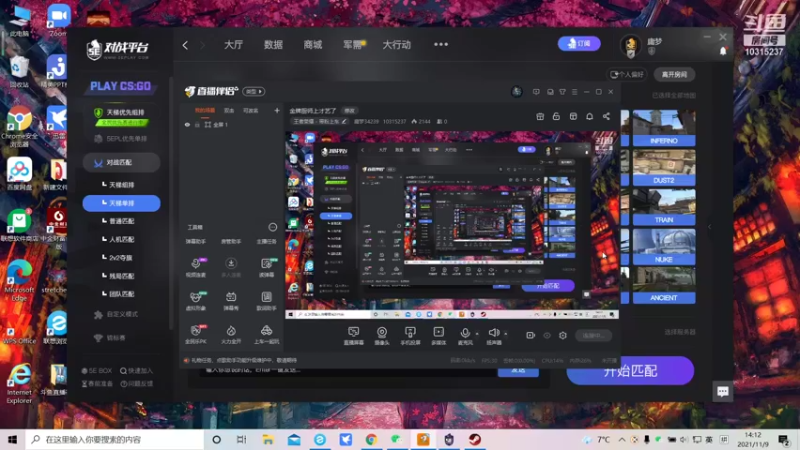Image resolution: width=800 pixels, height=450 pixels.
Task: Select 2v2夺旗 mode
Action: [120, 258]
